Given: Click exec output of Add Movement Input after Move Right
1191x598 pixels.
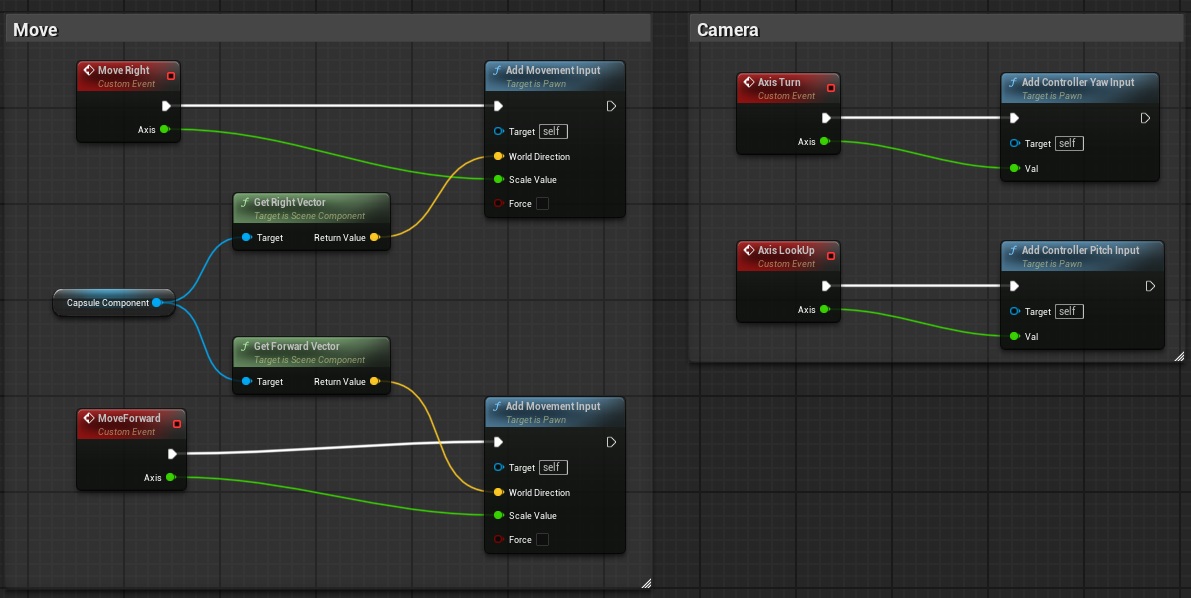Looking at the screenshot, I should coord(611,106).
